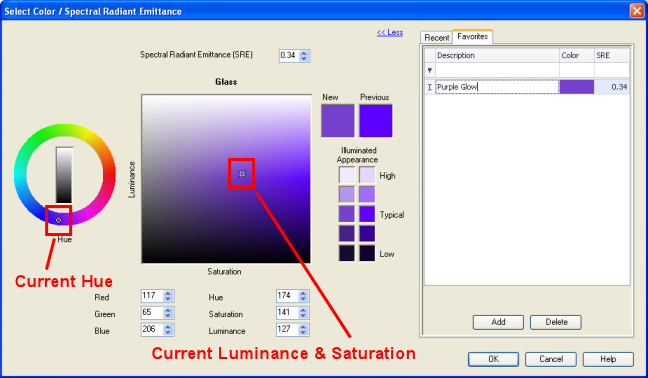Click the New color swatch
The height and width of the screenshot is (378, 648).
point(338,121)
